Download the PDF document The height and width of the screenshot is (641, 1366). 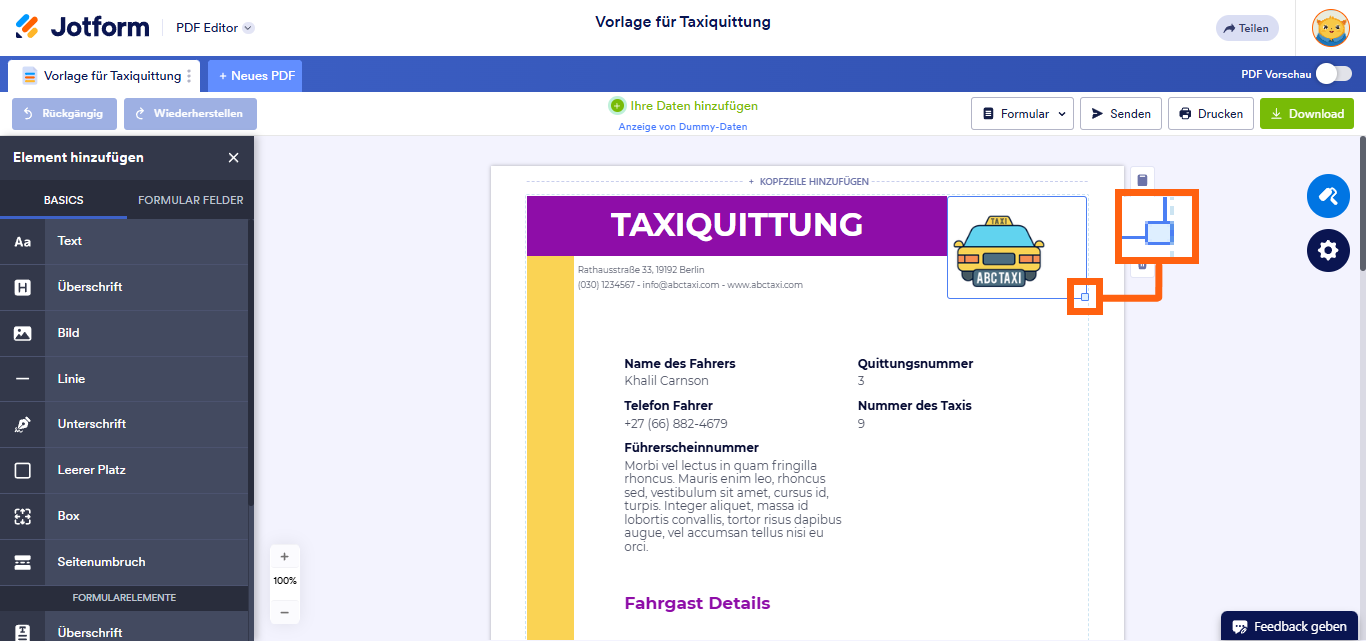click(x=1307, y=113)
